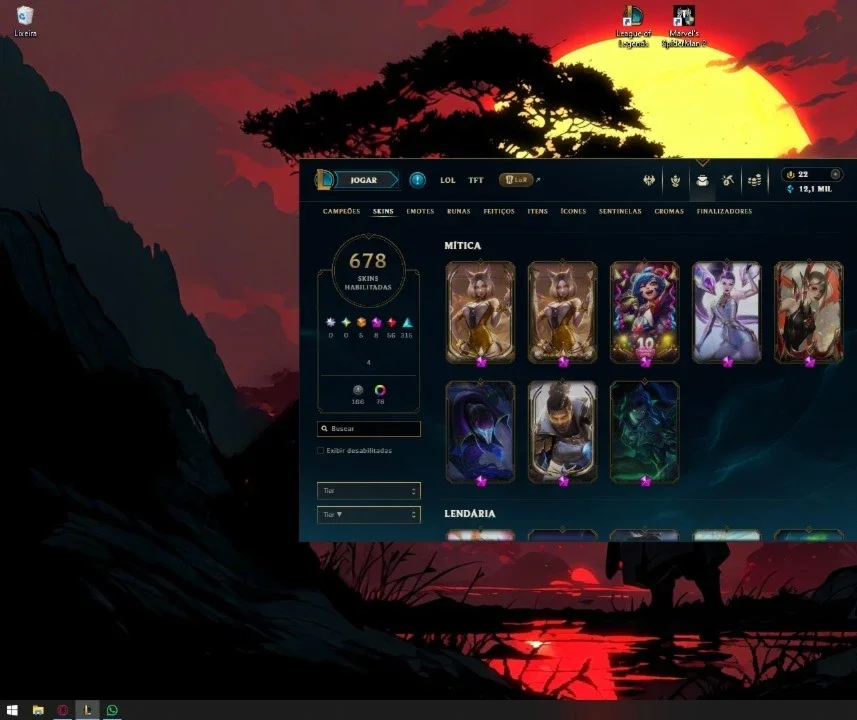Viewport: 857px width, 720px height.
Task: Select the blue-haired 10th anniversary mythic skin card
Action: 644,312
